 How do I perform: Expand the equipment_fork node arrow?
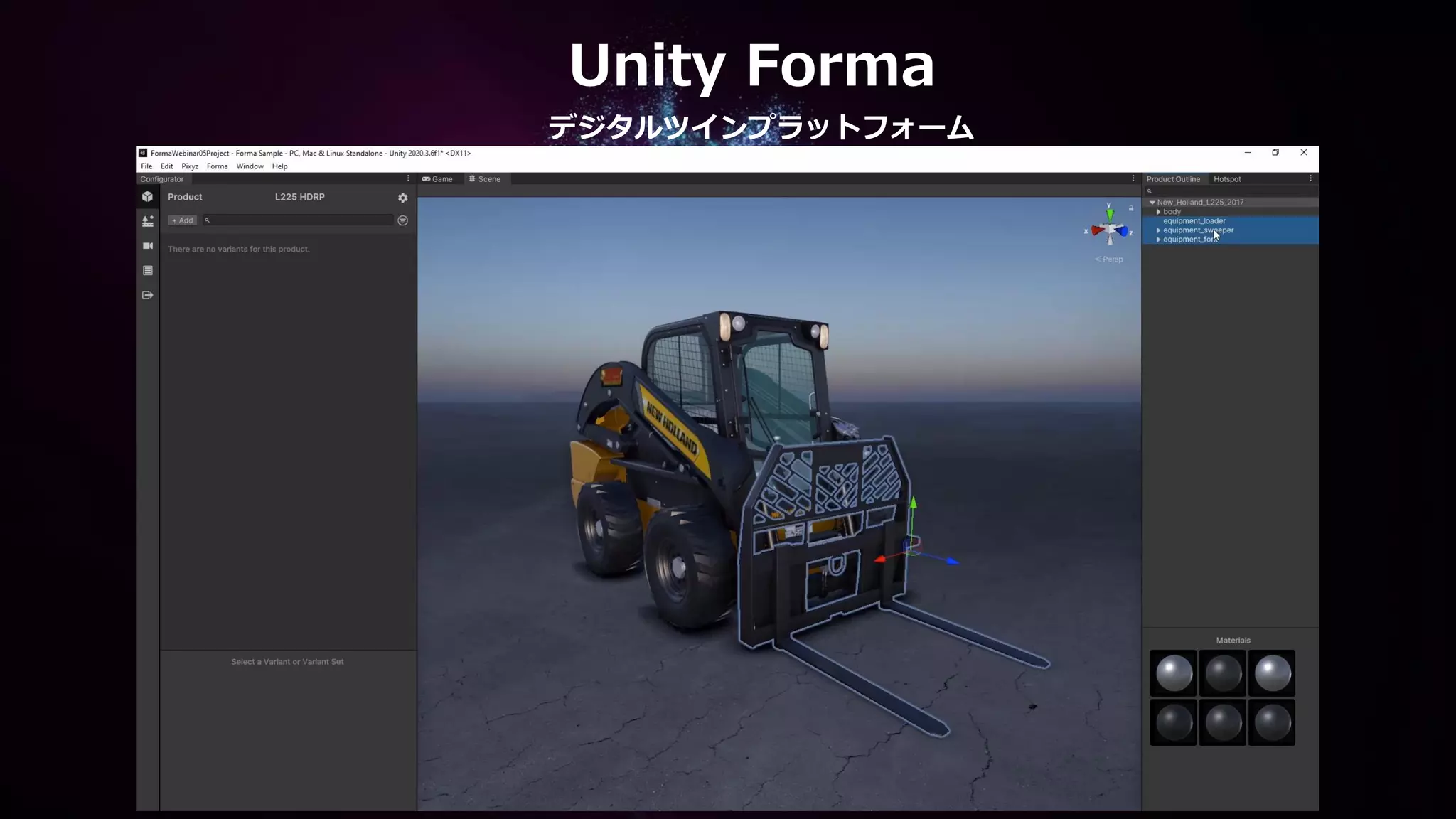pyautogui.click(x=1158, y=240)
